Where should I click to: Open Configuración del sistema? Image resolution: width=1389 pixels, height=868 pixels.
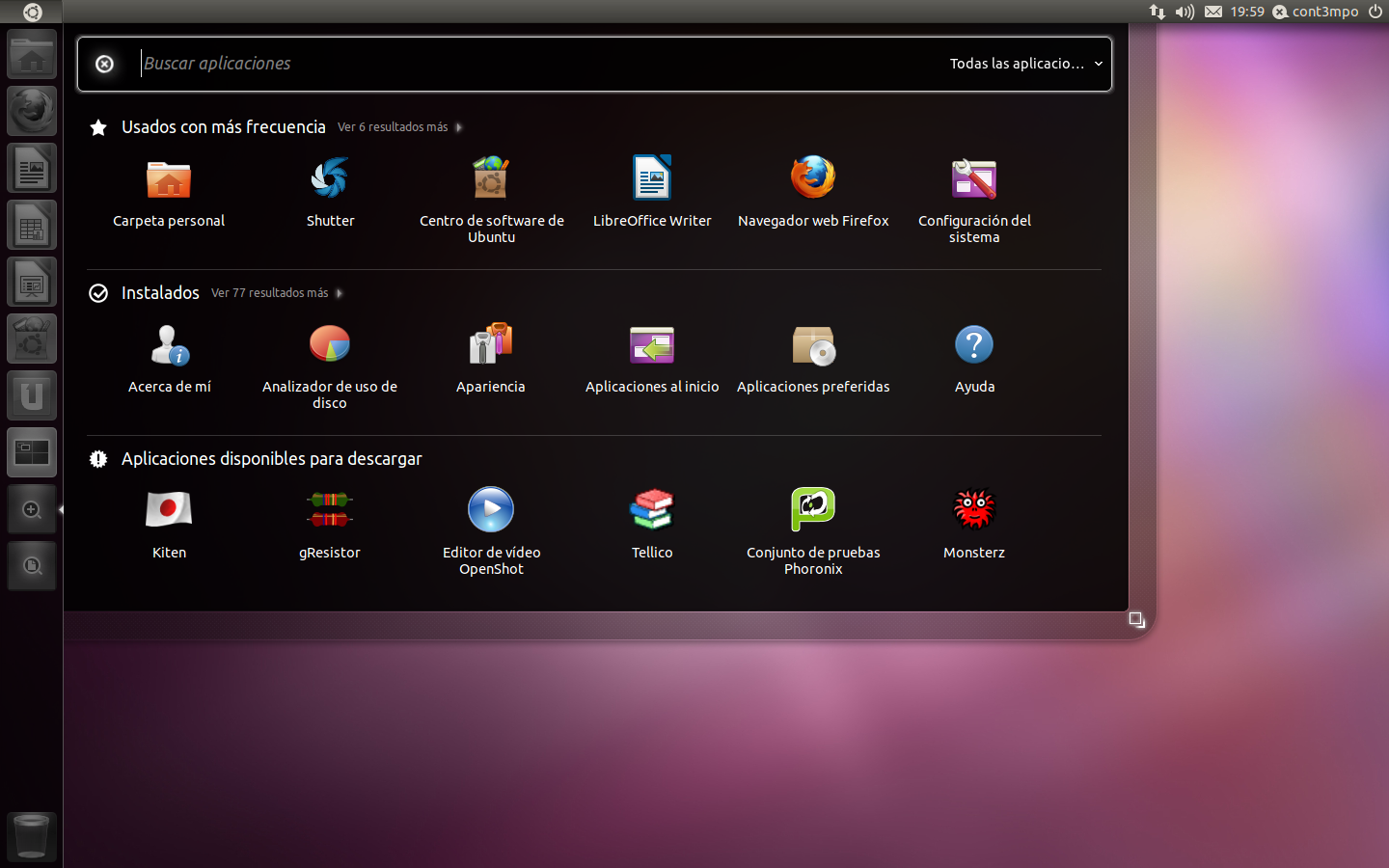point(974,180)
